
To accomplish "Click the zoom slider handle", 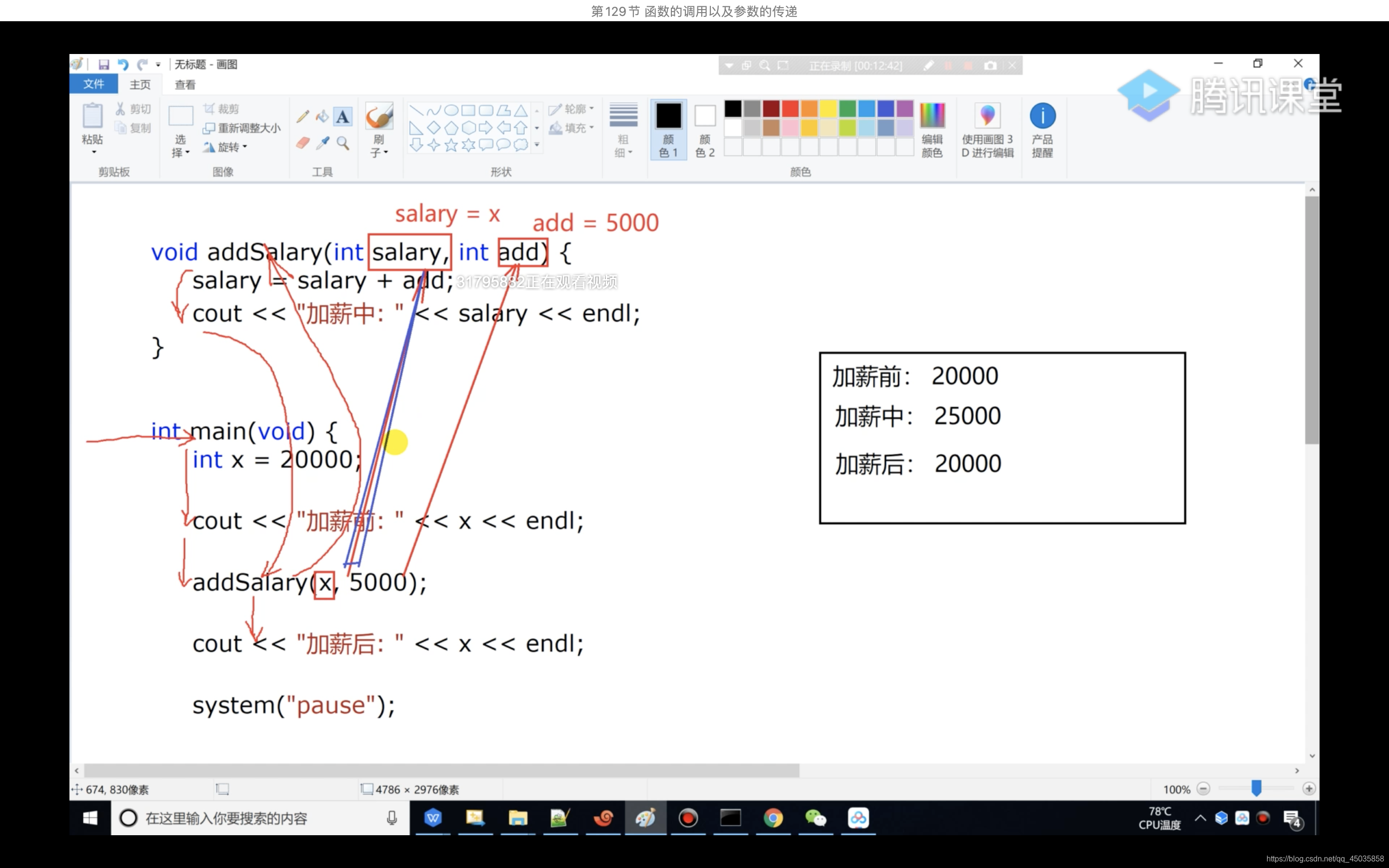I will (1256, 789).
